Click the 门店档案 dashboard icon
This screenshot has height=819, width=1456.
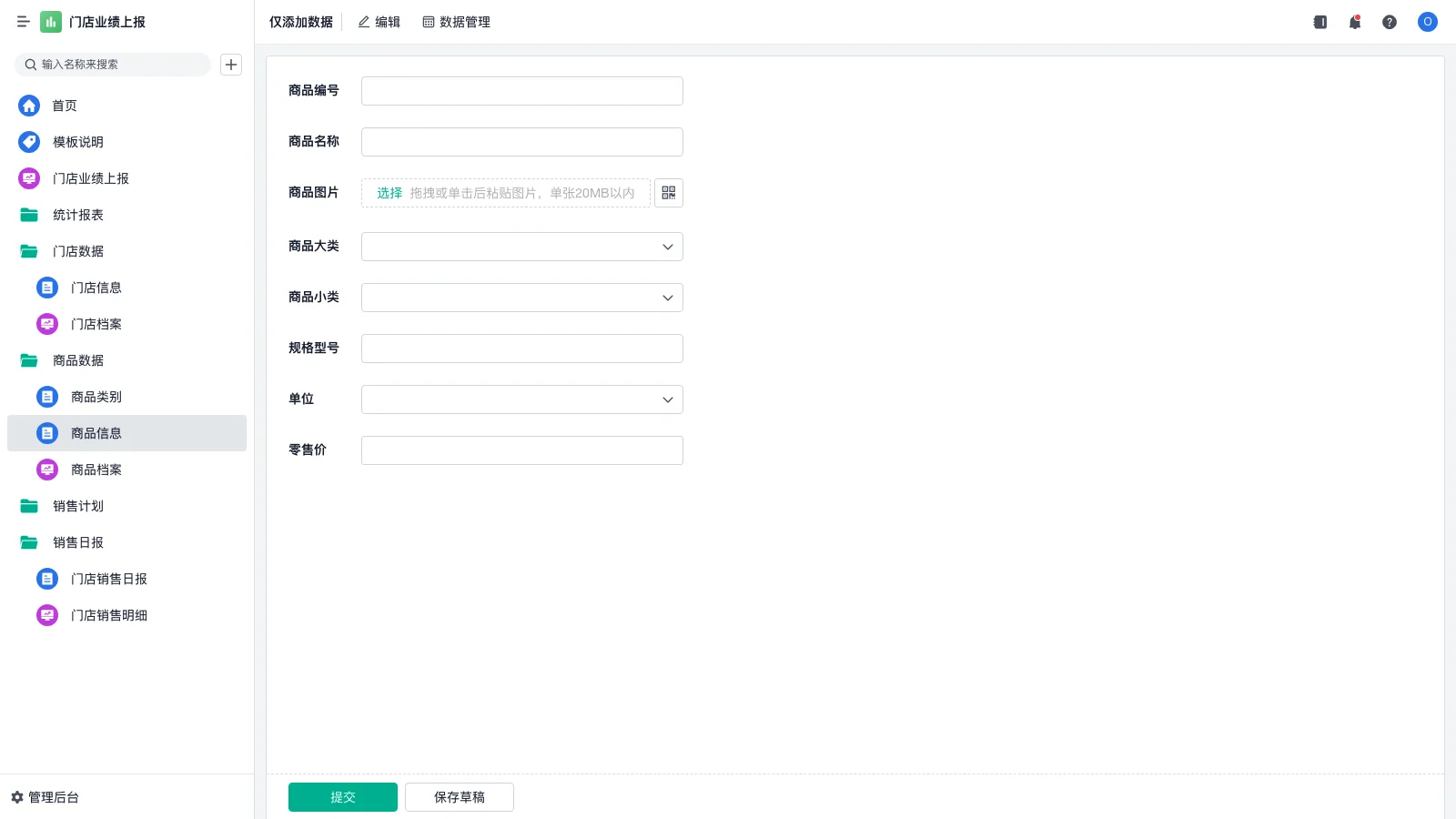coord(47,324)
